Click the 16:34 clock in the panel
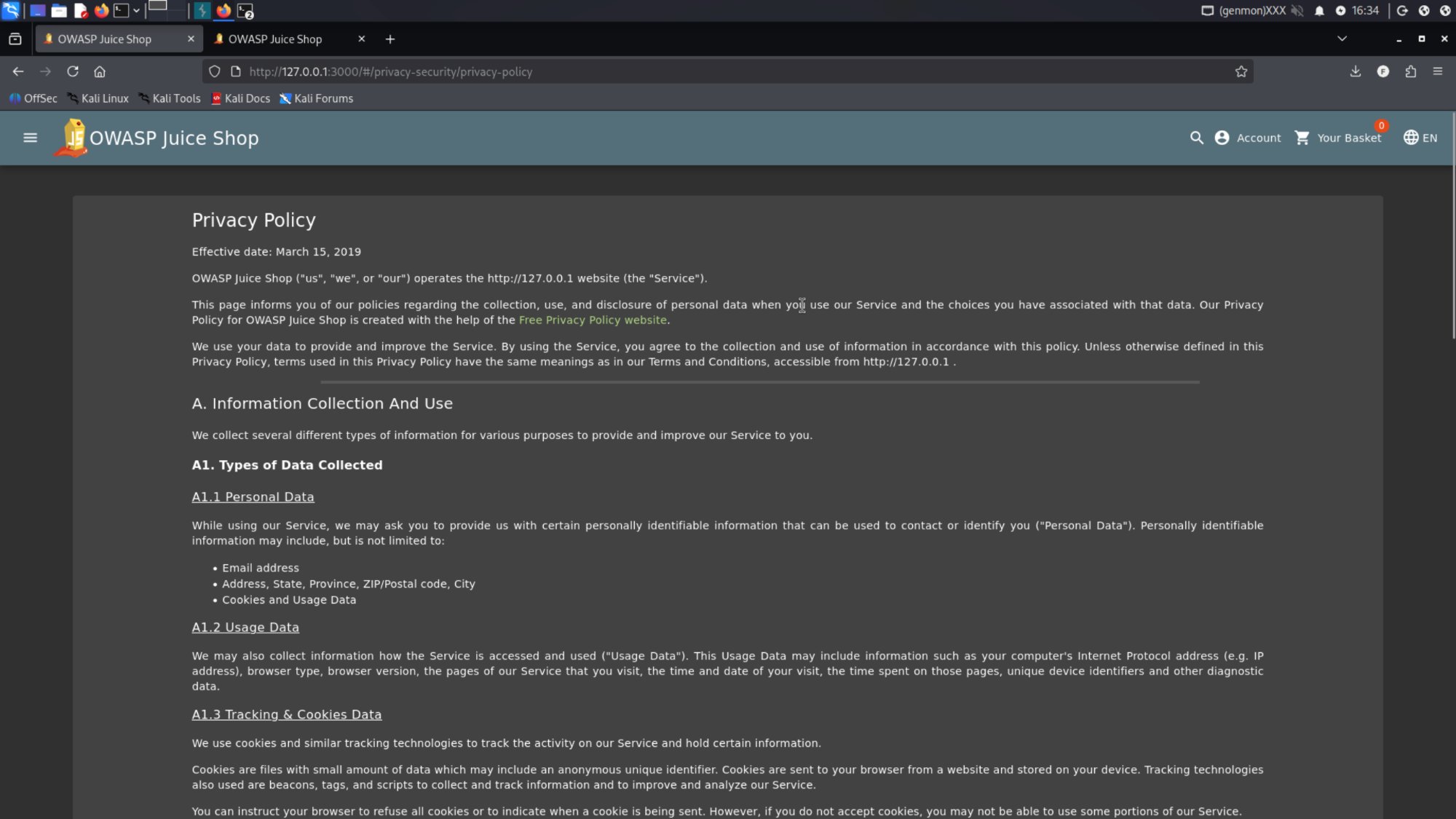This screenshot has width=1456, height=819. tap(1365, 10)
